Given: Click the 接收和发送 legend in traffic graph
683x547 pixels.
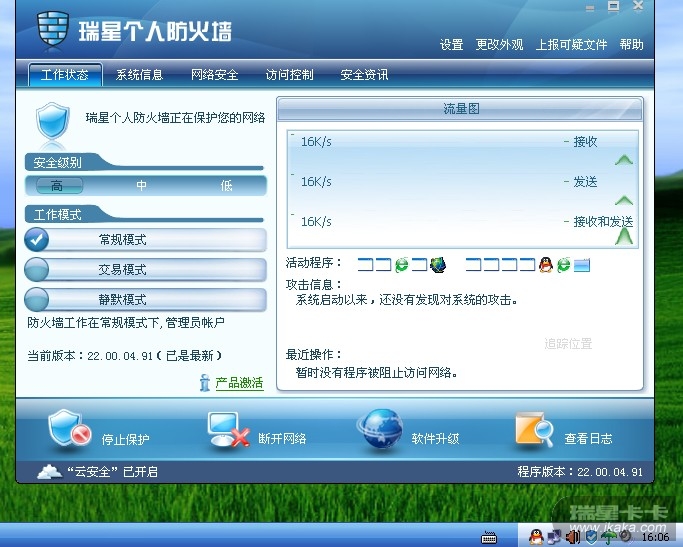Looking at the screenshot, I should click(603, 222).
